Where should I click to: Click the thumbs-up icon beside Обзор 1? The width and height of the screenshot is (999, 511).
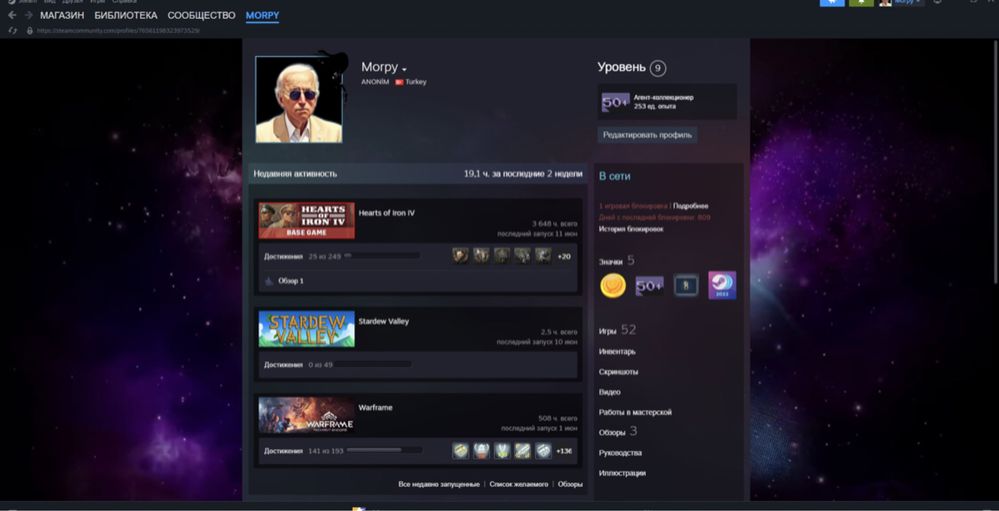click(x=269, y=280)
